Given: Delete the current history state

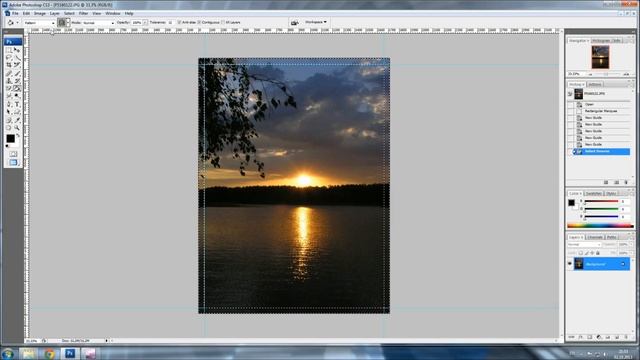Looking at the screenshot, I should pyautogui.click(x=626, y=182).
